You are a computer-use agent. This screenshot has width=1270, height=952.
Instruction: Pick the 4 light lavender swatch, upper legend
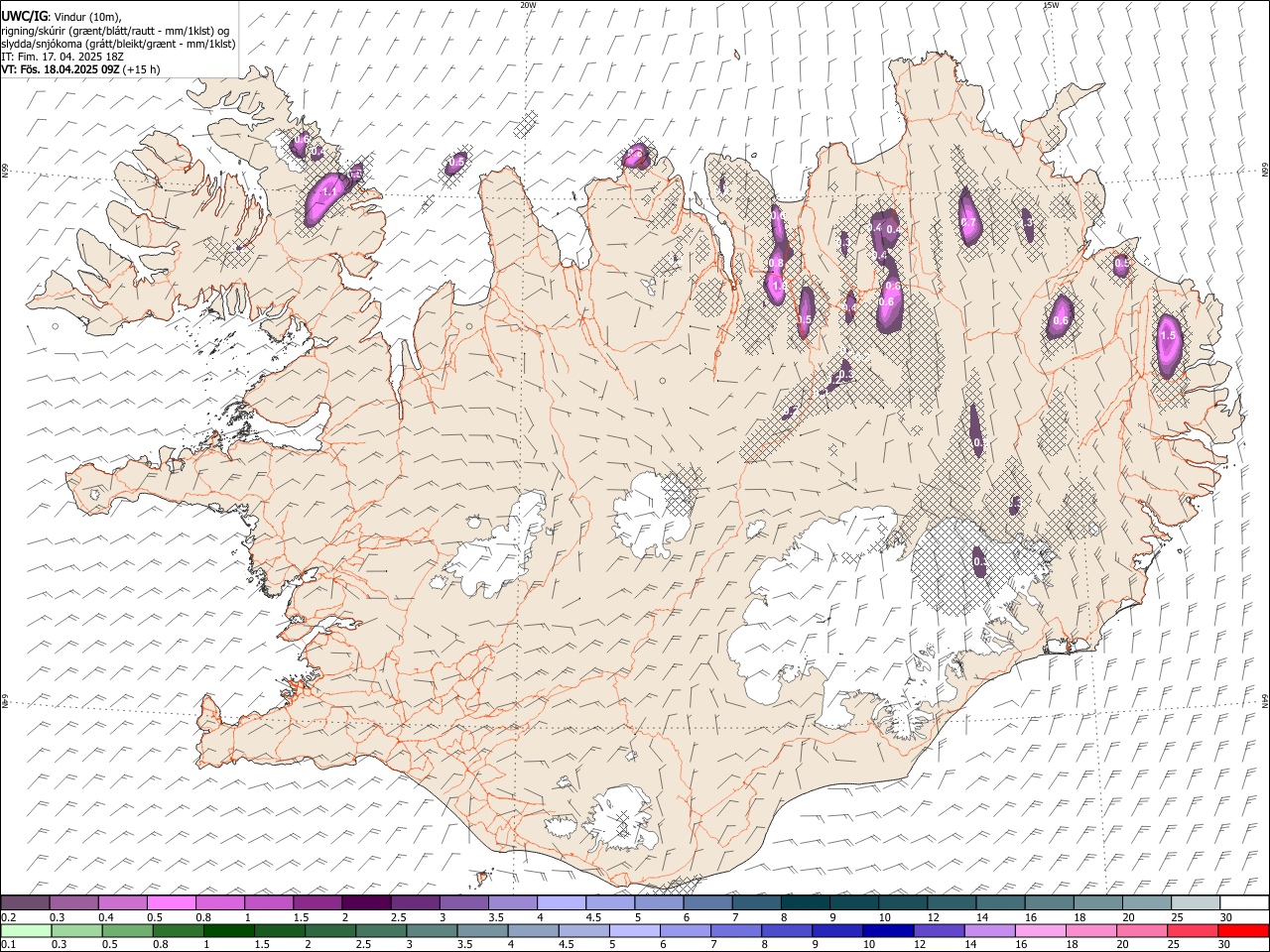click(562, 902)
